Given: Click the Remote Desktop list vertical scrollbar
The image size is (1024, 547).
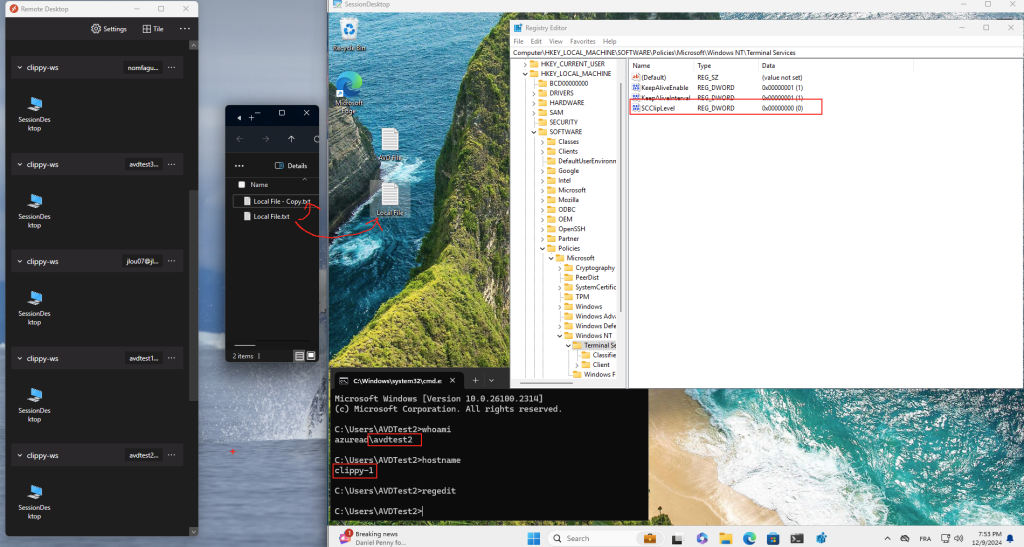Looking at the screenshot, I should tap(193, 294).
